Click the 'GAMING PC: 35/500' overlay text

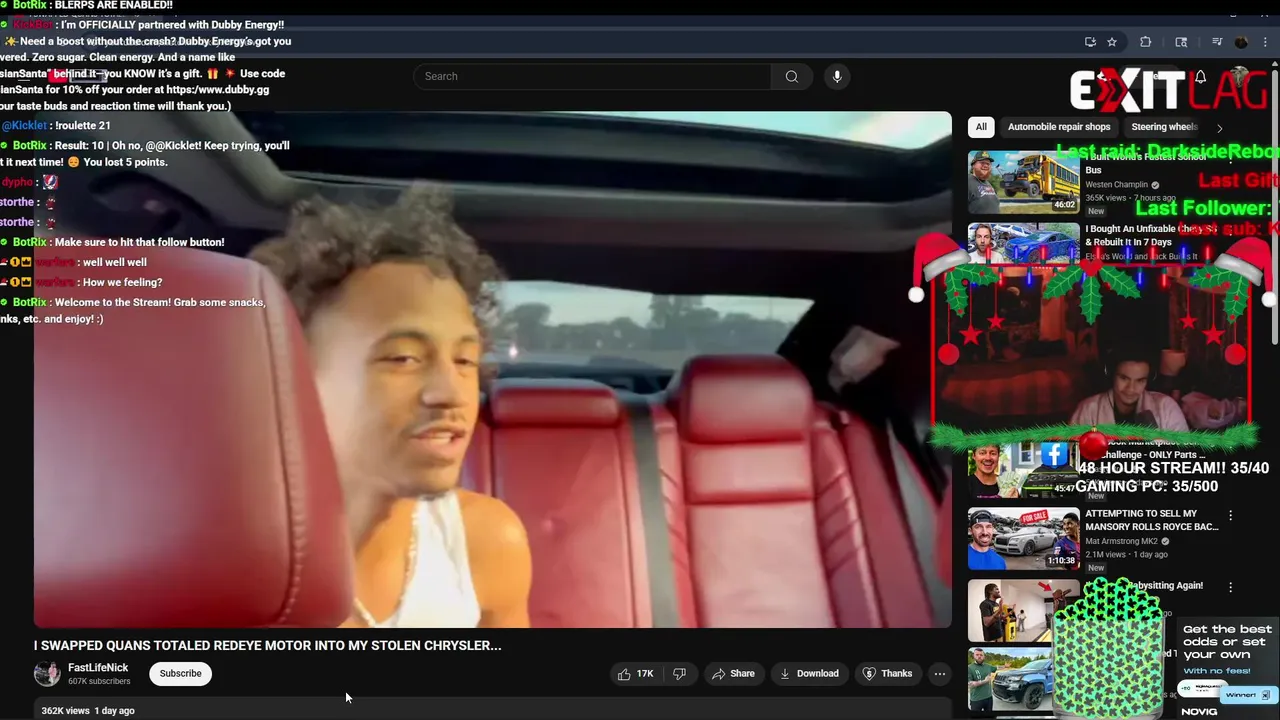tap(1146, 486)
